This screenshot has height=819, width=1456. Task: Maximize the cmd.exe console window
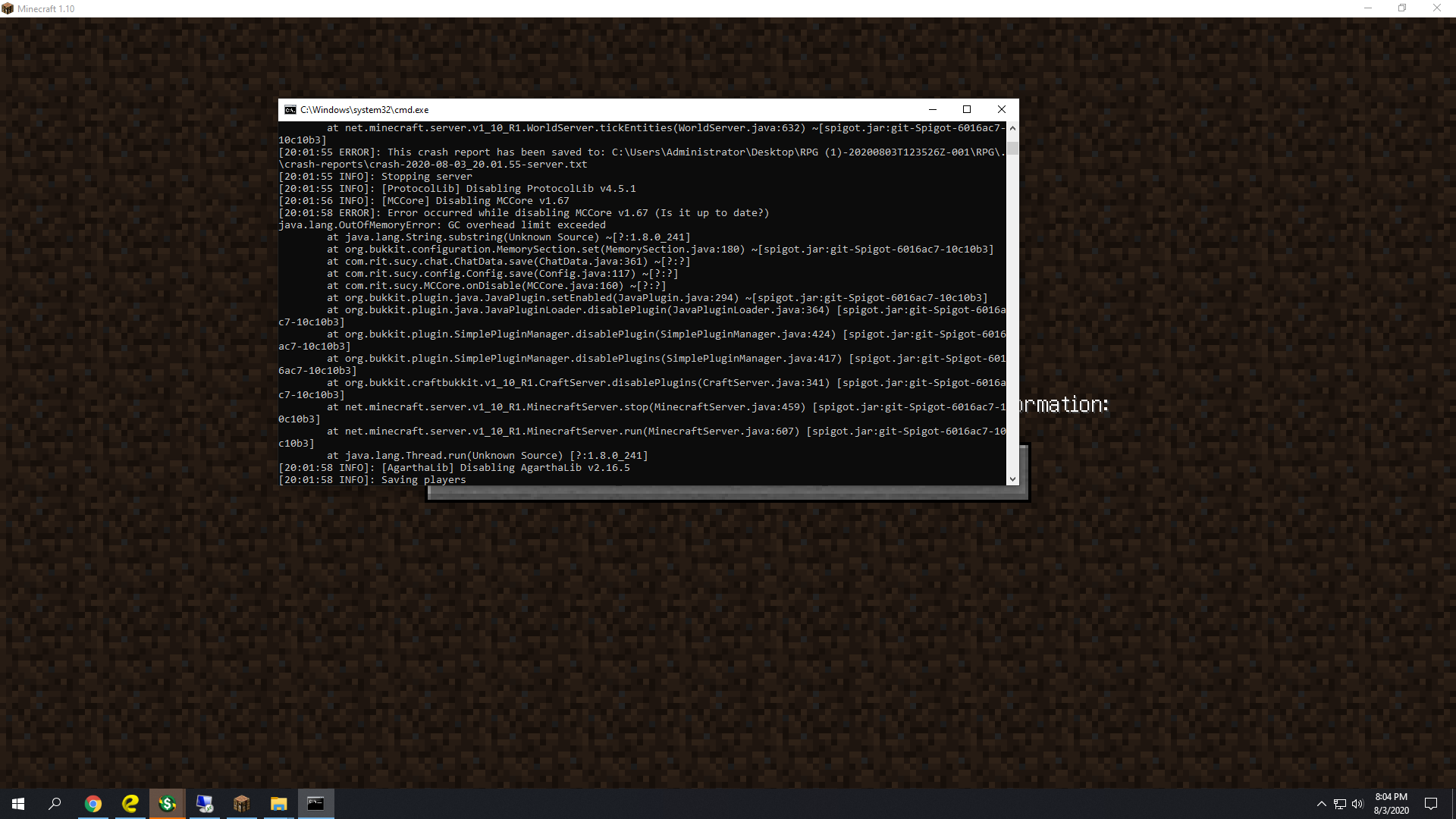pyautogui.click(x=967, y=110)
